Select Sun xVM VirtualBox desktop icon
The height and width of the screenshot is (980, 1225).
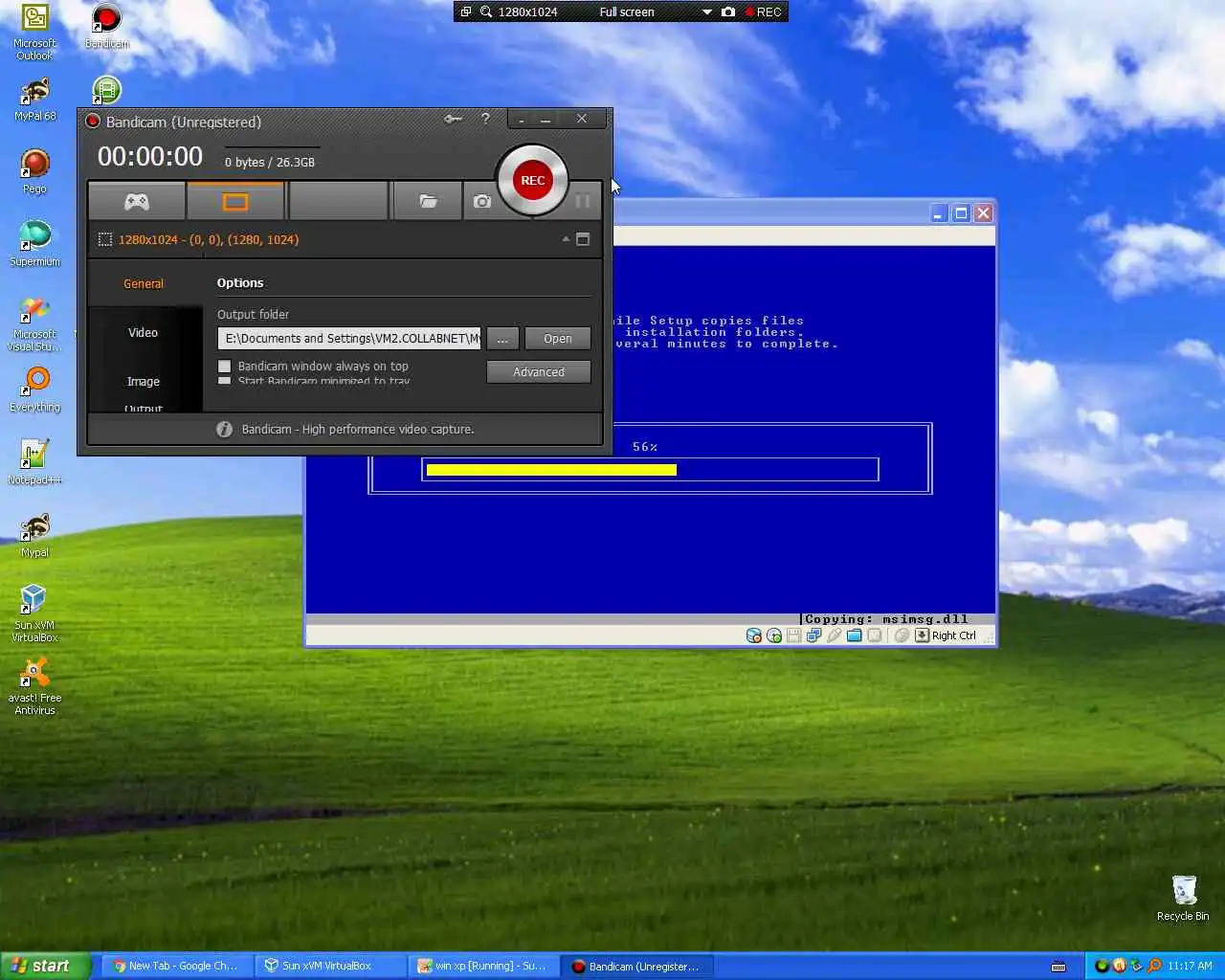34,613
